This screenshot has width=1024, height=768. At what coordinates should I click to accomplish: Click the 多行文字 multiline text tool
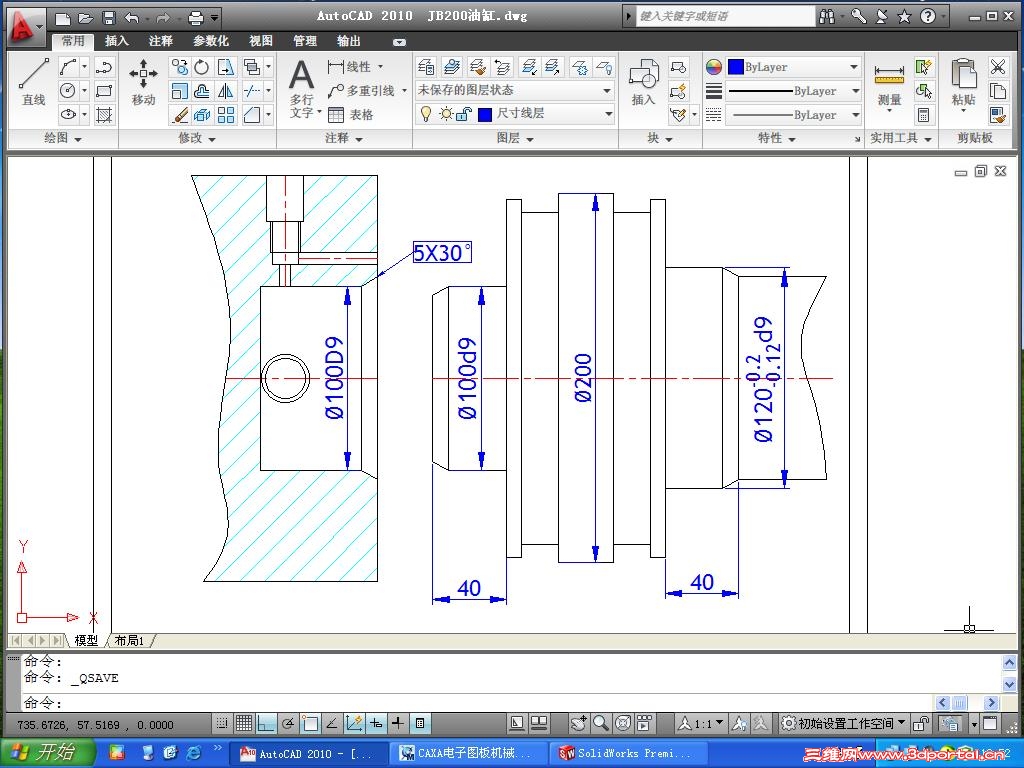(x=302, y=89)
